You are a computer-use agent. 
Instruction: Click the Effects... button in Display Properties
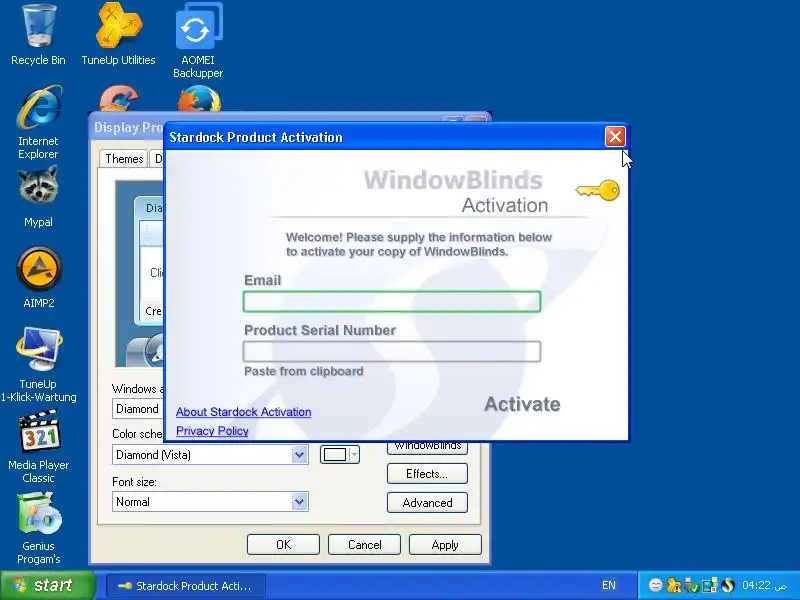(x=427, y=473)
